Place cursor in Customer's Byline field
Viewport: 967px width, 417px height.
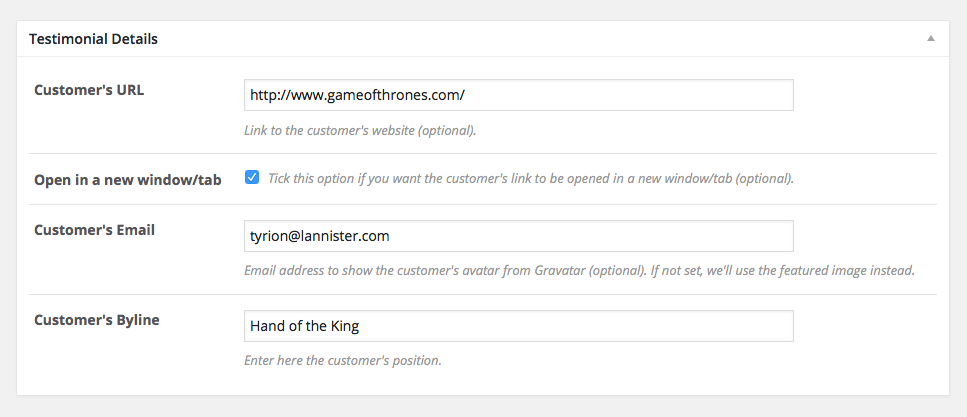pyautogui.click(x=519, y=326)
